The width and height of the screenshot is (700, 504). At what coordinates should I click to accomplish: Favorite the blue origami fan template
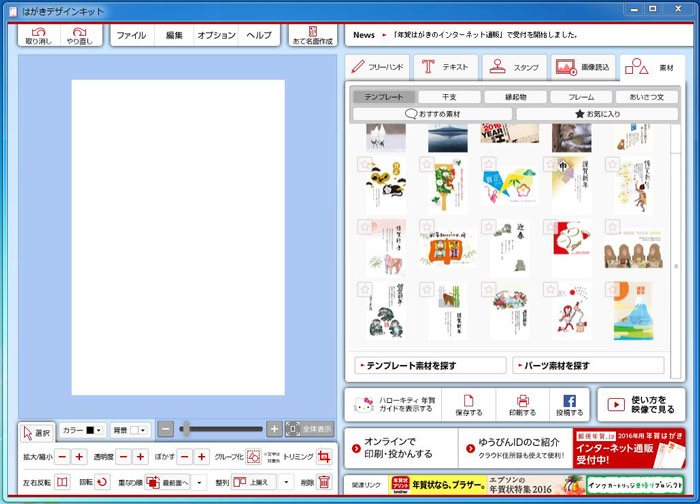(x=489, y=164)
